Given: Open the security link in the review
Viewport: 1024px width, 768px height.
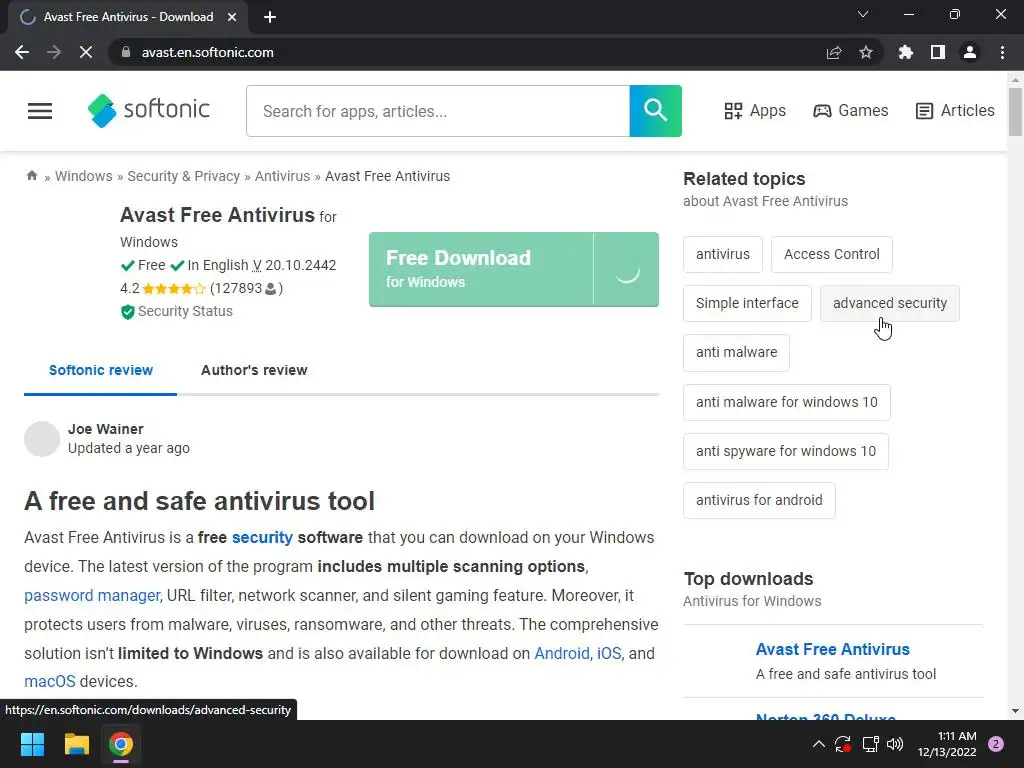Looking at the screenshot, I should [x=262, y=537].
